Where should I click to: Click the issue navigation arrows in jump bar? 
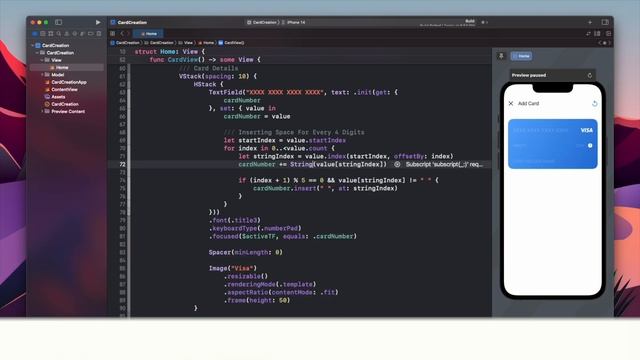pyautogui.click(x=604, y=42)
